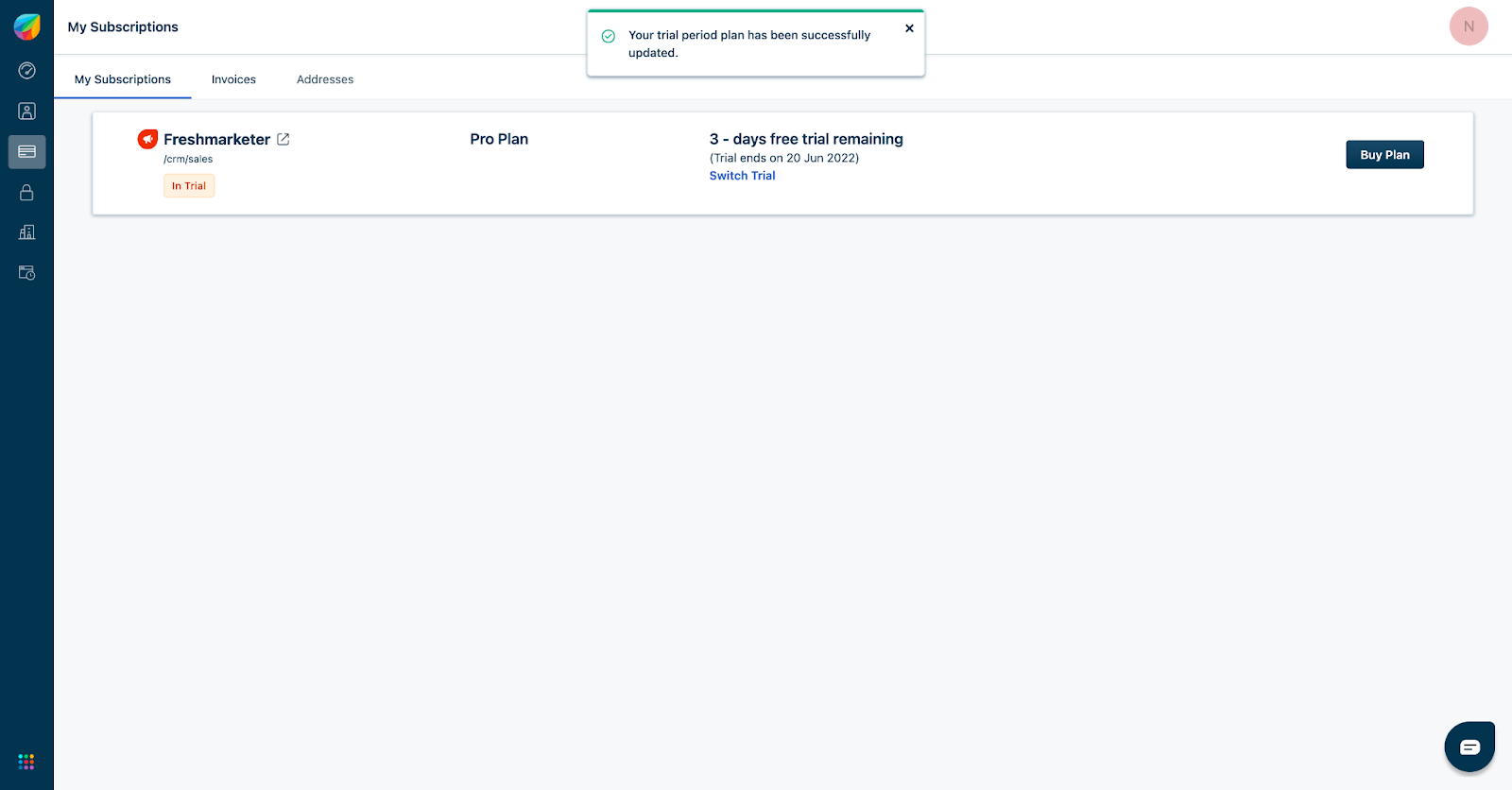
Task: Click the Buy Plan button
Action: click(1384, 155)
